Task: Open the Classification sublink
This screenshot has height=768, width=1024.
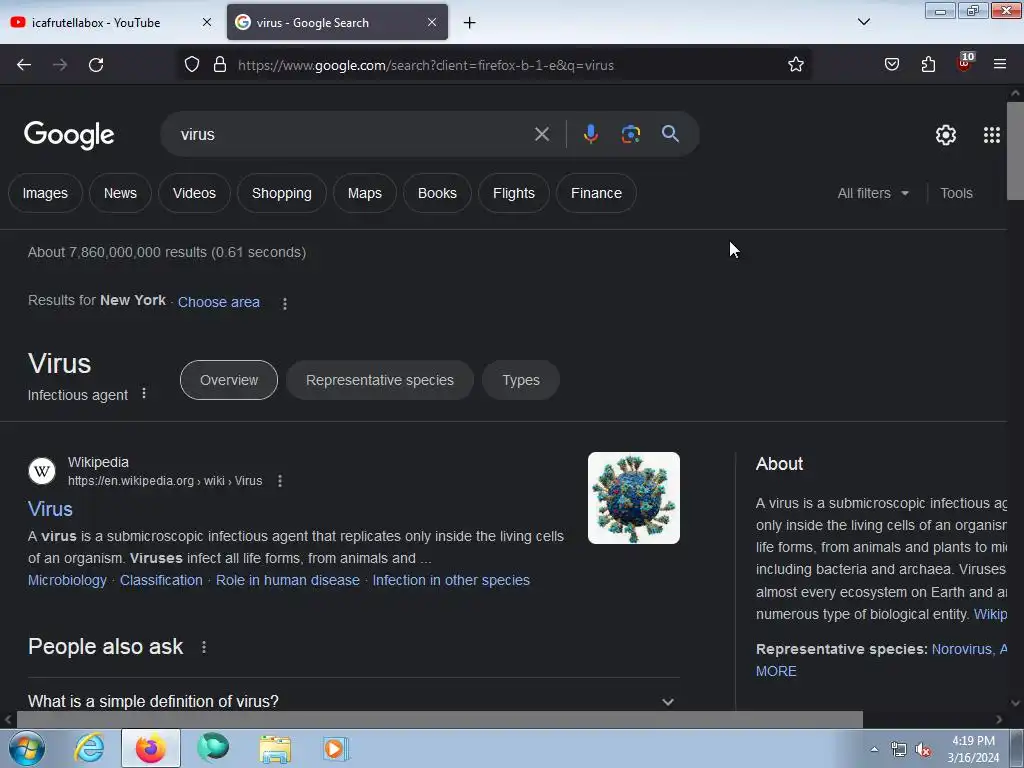Action: pos(161,580)
